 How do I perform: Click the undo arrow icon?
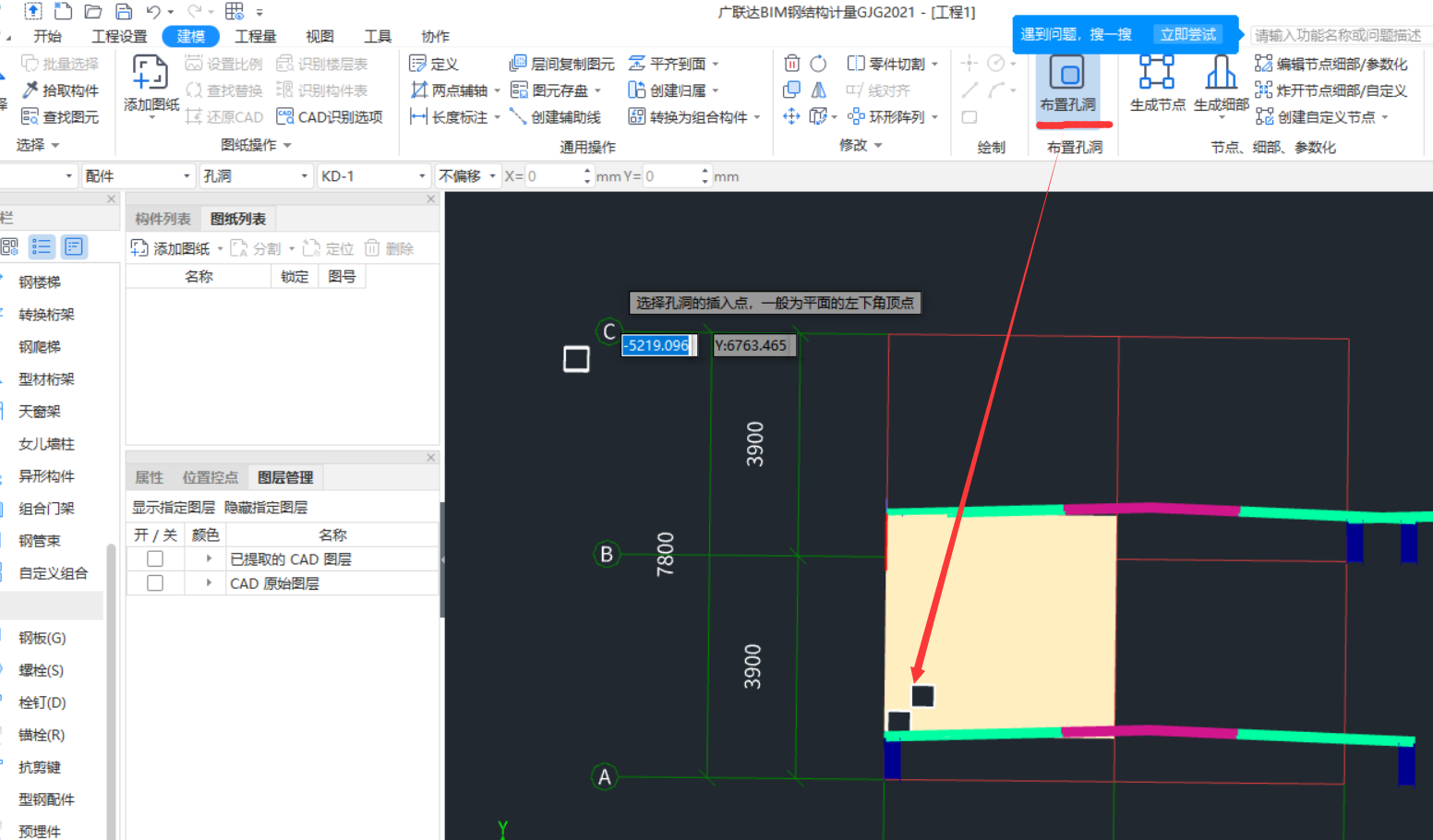click(x=153, y=12)
